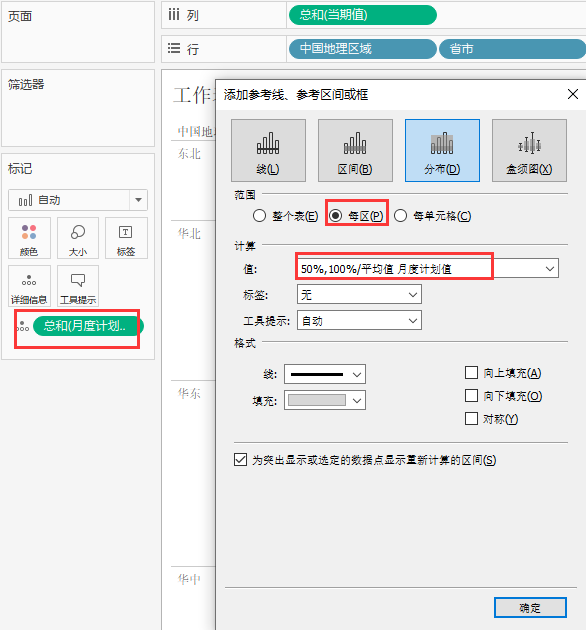Click the 华中 region row label
586x630 pixels.
[189, 579]
